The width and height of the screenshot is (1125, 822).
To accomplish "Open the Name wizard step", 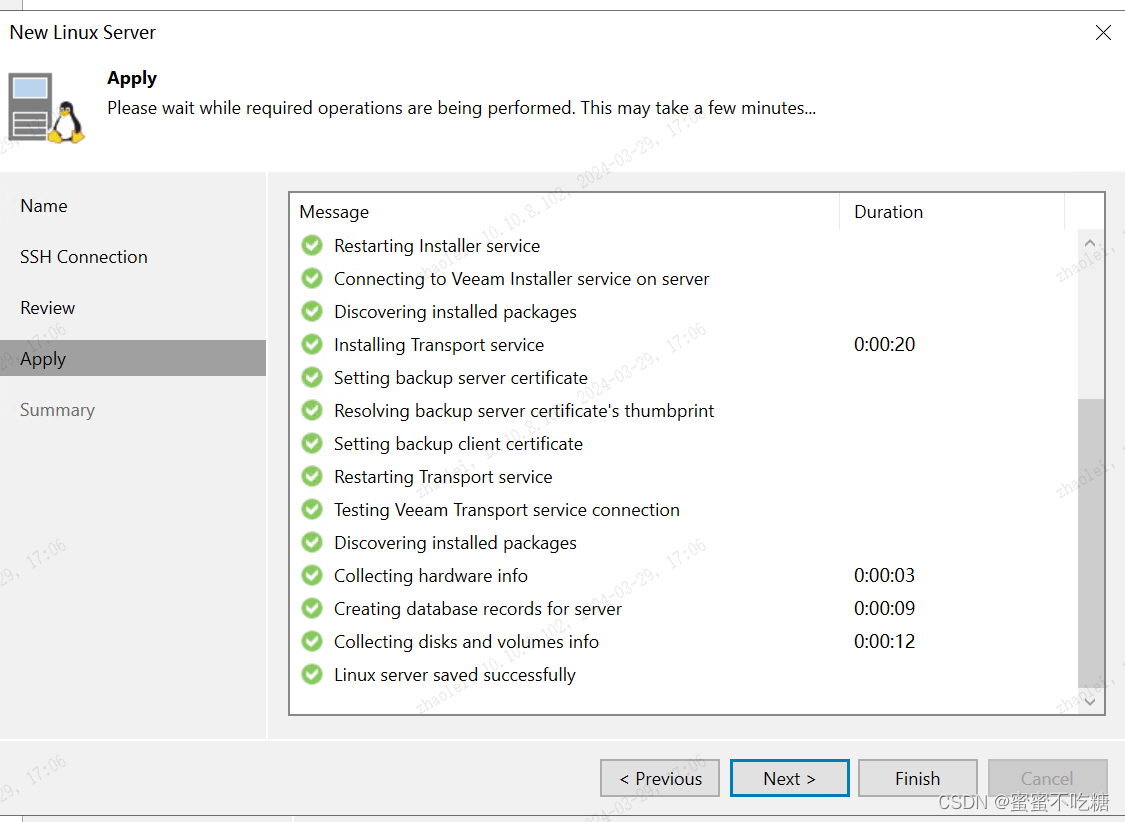I will pos(133,206).
